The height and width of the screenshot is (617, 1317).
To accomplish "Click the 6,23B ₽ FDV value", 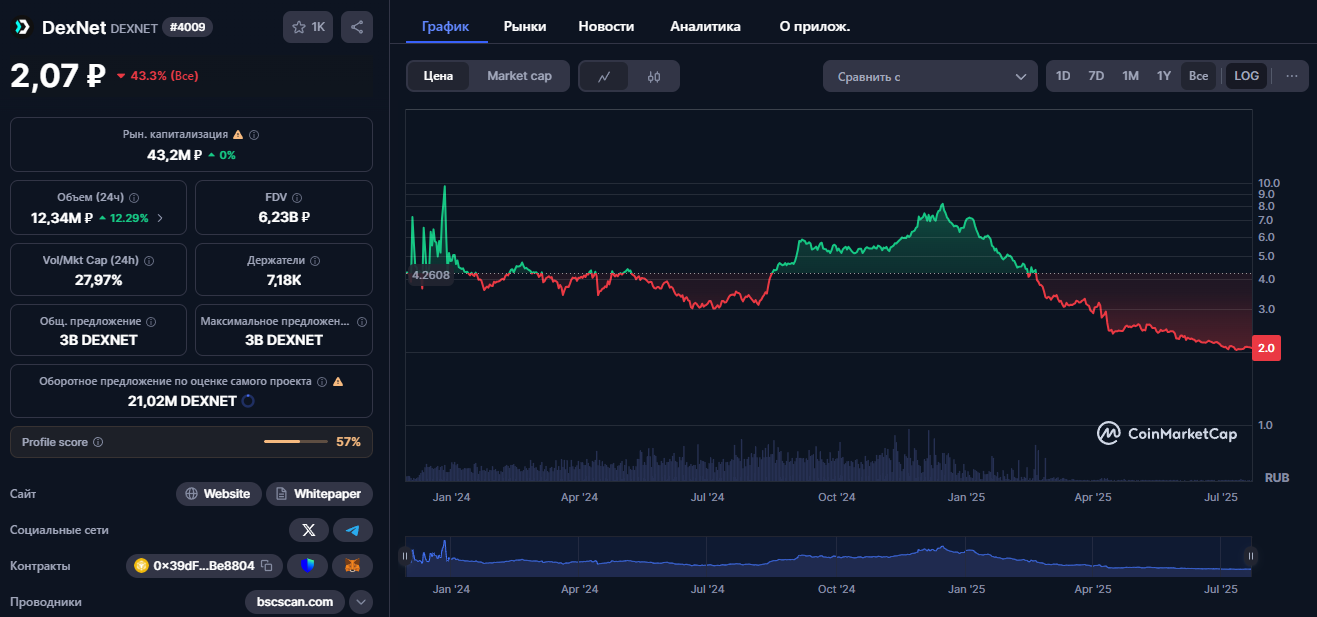I will (x=284, y=217).
